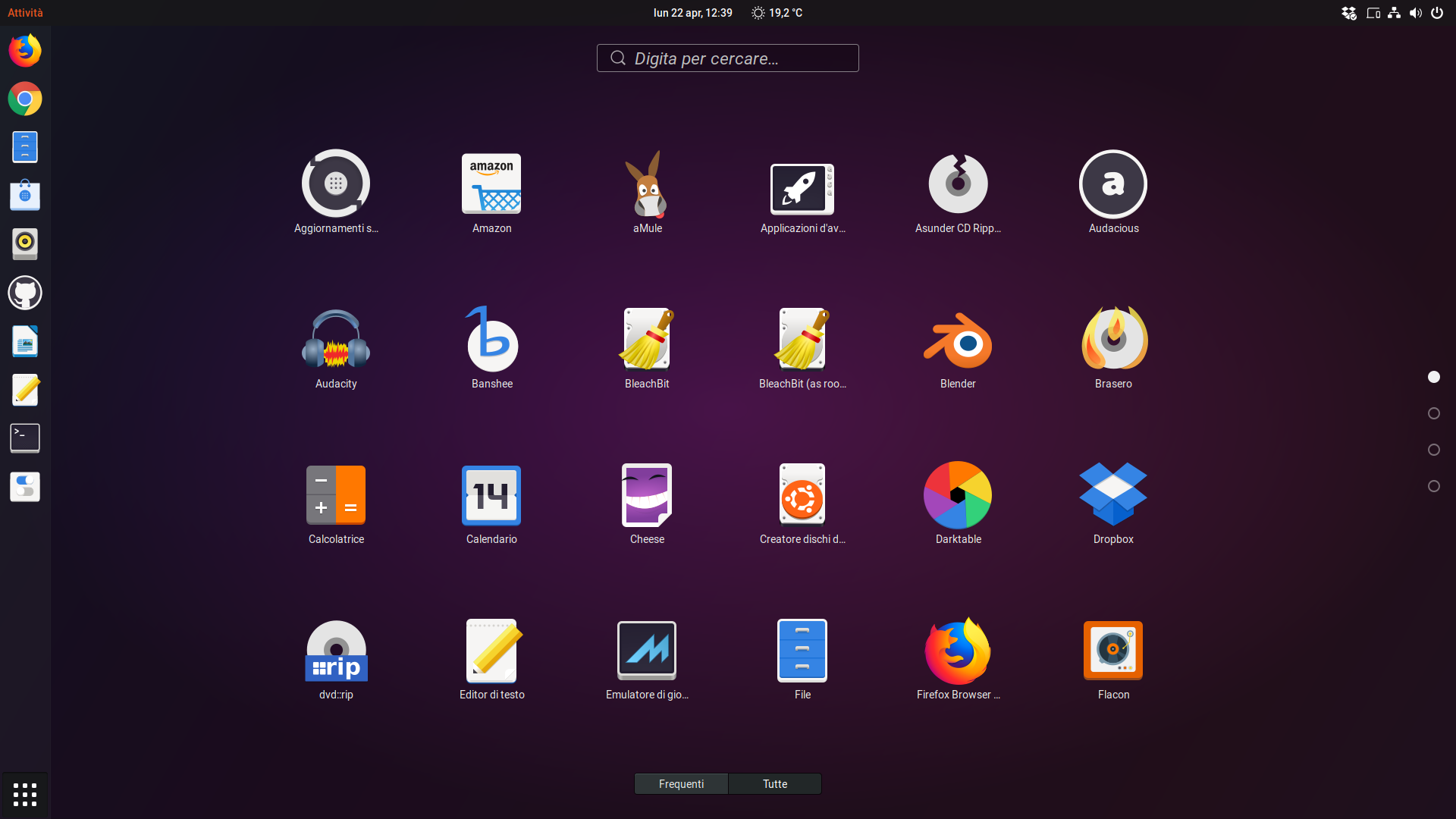Screen dimensions: 1456x819
Task: Click the search field 'Digita per cercare'
Action: point(728,58)
